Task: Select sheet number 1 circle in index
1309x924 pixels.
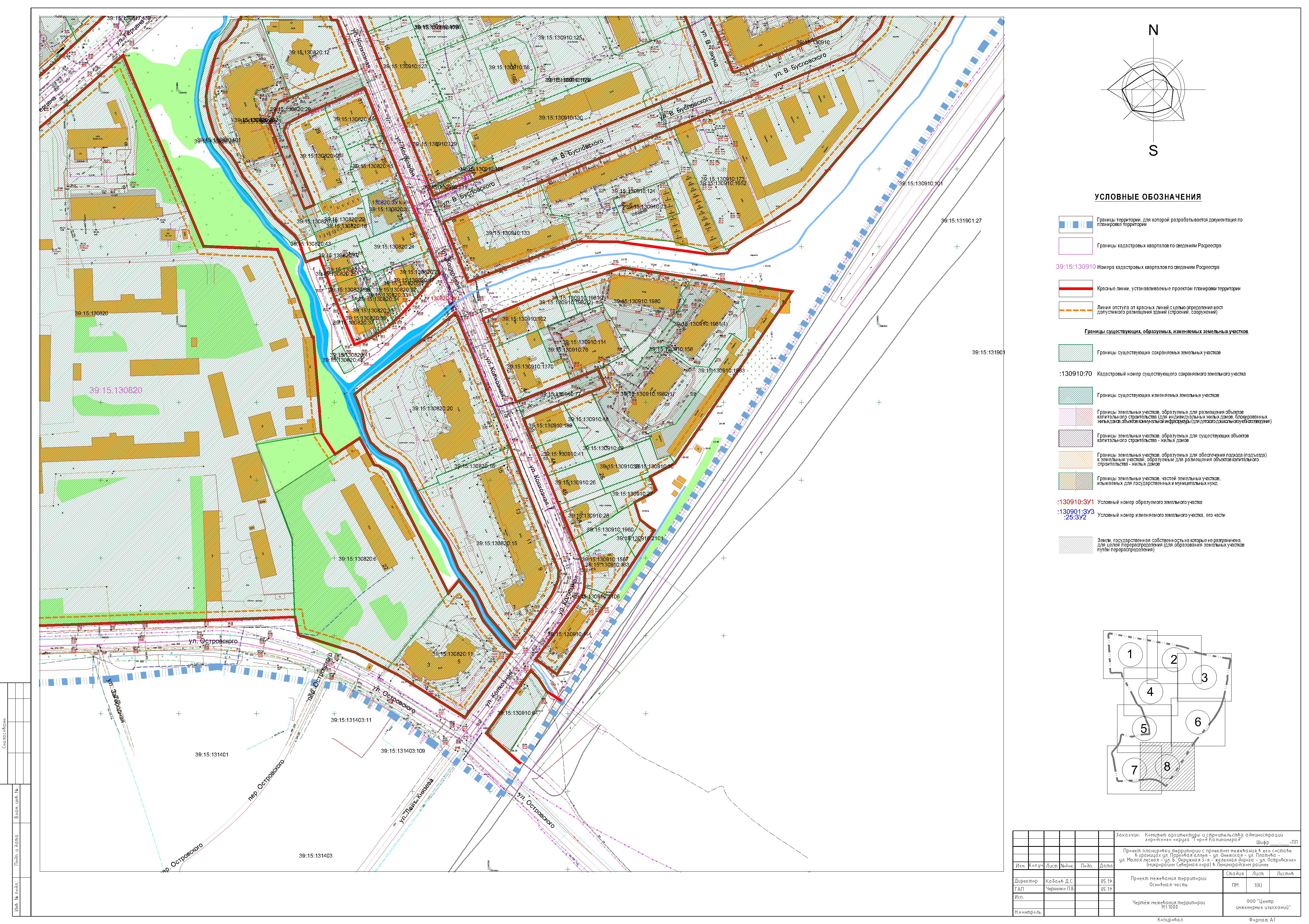Action: pyautogui.click(x=1130, y=654)
